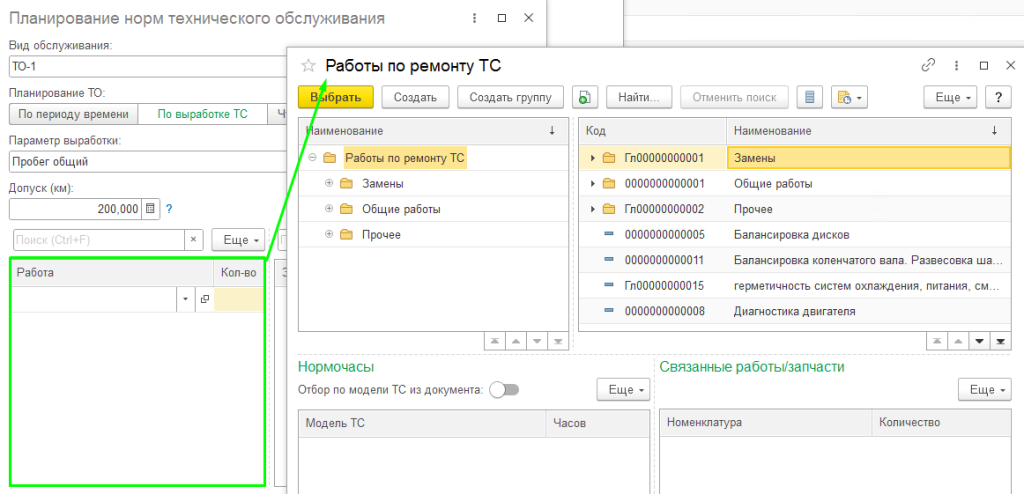Open the dropdown arrow in Работа cell
Screen dimensions: 1024x494
(185, 299)
